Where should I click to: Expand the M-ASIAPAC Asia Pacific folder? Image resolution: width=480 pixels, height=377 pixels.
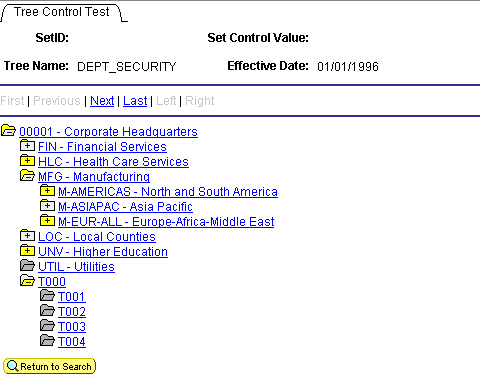point(47,205)
